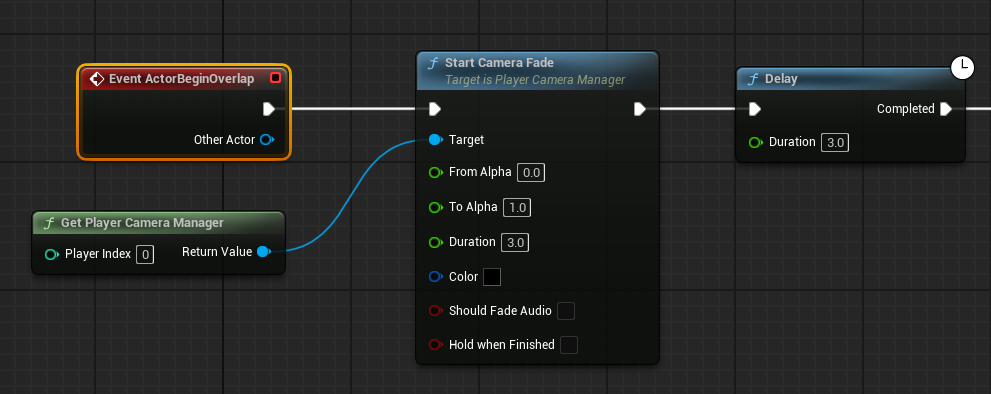The height and width of the screenshot is (394, 991).
Task: Click the Event ActorBeginOverlap execution output pin
Action: click(x=269, y=109)
